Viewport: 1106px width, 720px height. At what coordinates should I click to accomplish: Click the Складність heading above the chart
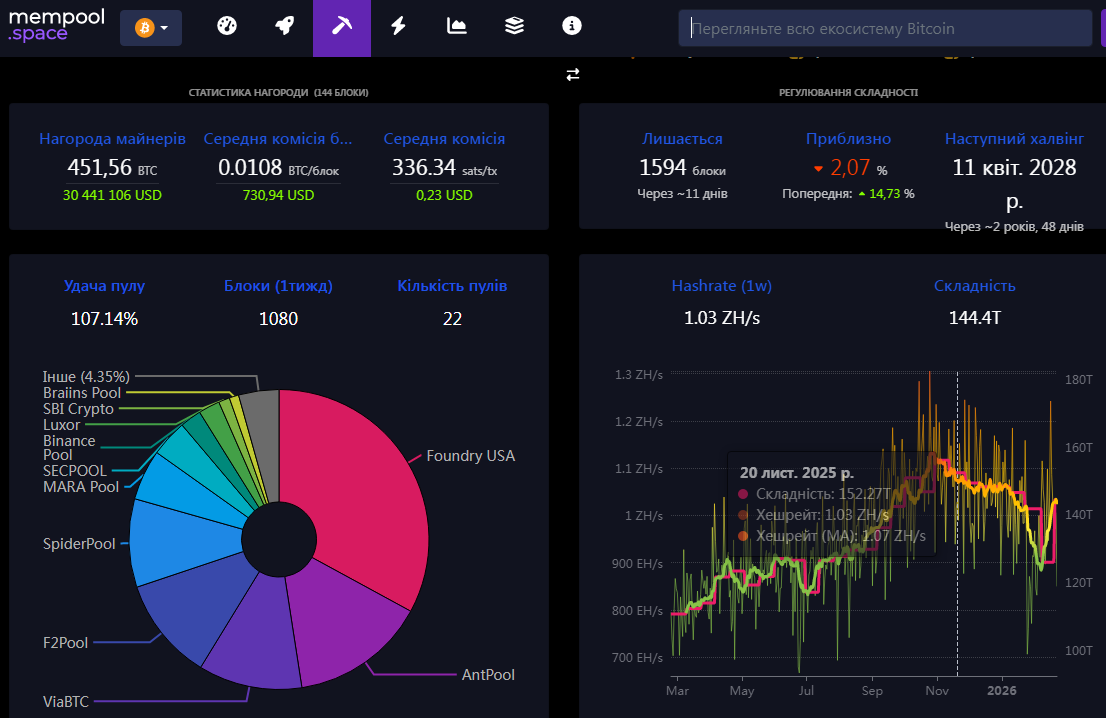click(x=974, y=286)
